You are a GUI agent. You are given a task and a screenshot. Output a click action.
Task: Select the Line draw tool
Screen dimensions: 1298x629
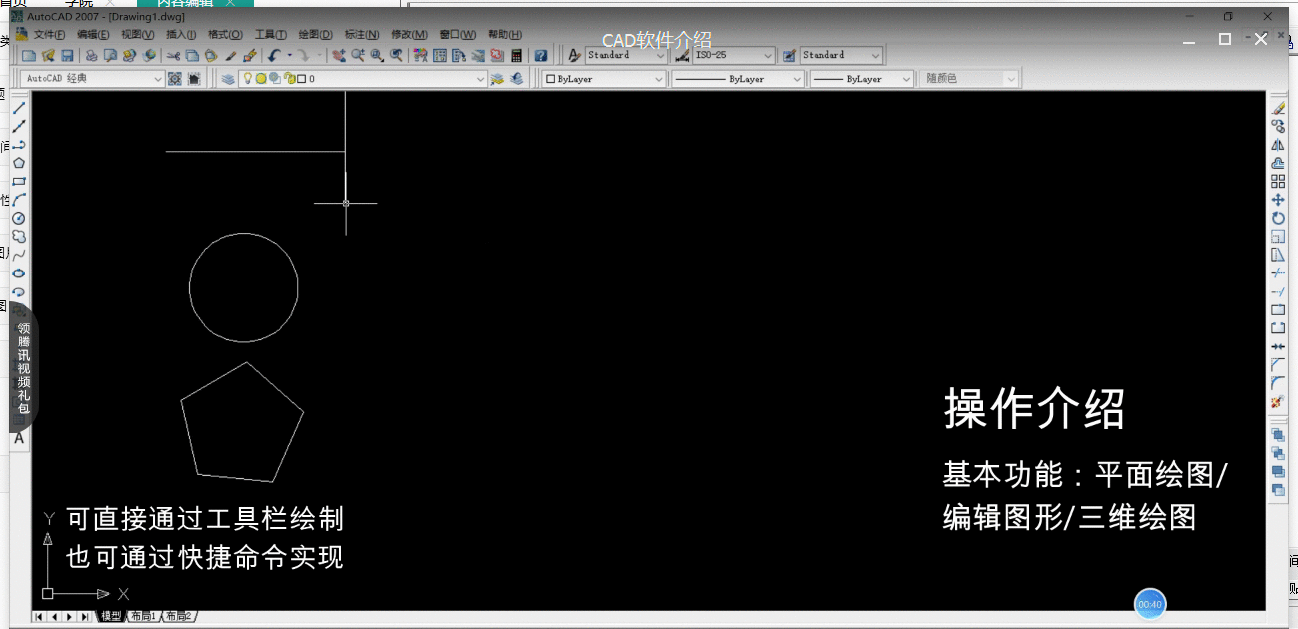click(19, 108)
